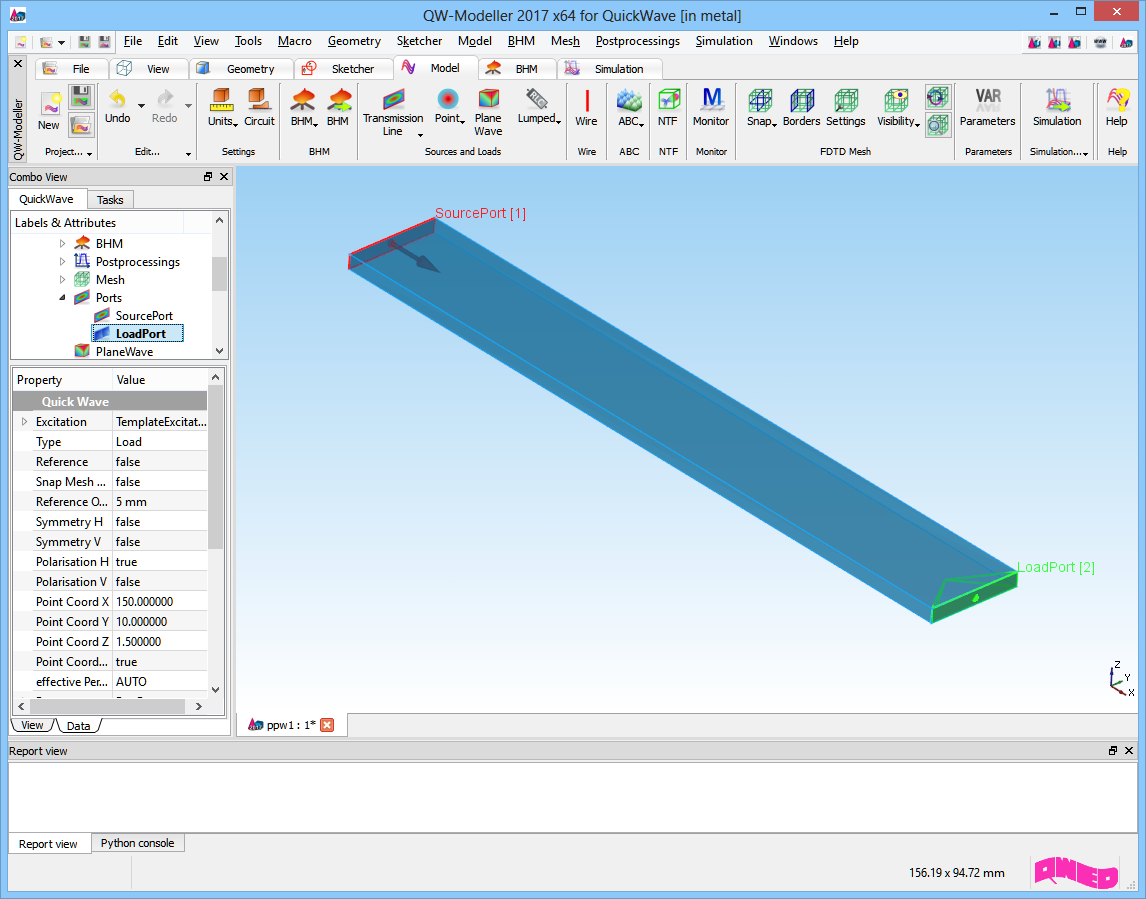Expand the Edit... group options

188,153
